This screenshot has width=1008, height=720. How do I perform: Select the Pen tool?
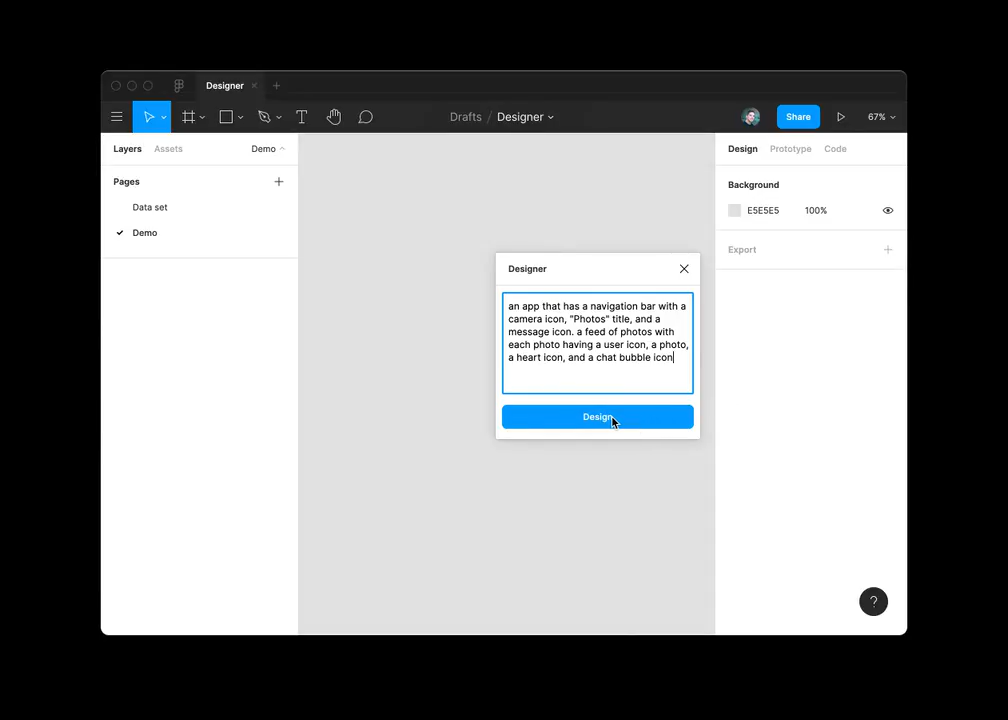[264, 117]
